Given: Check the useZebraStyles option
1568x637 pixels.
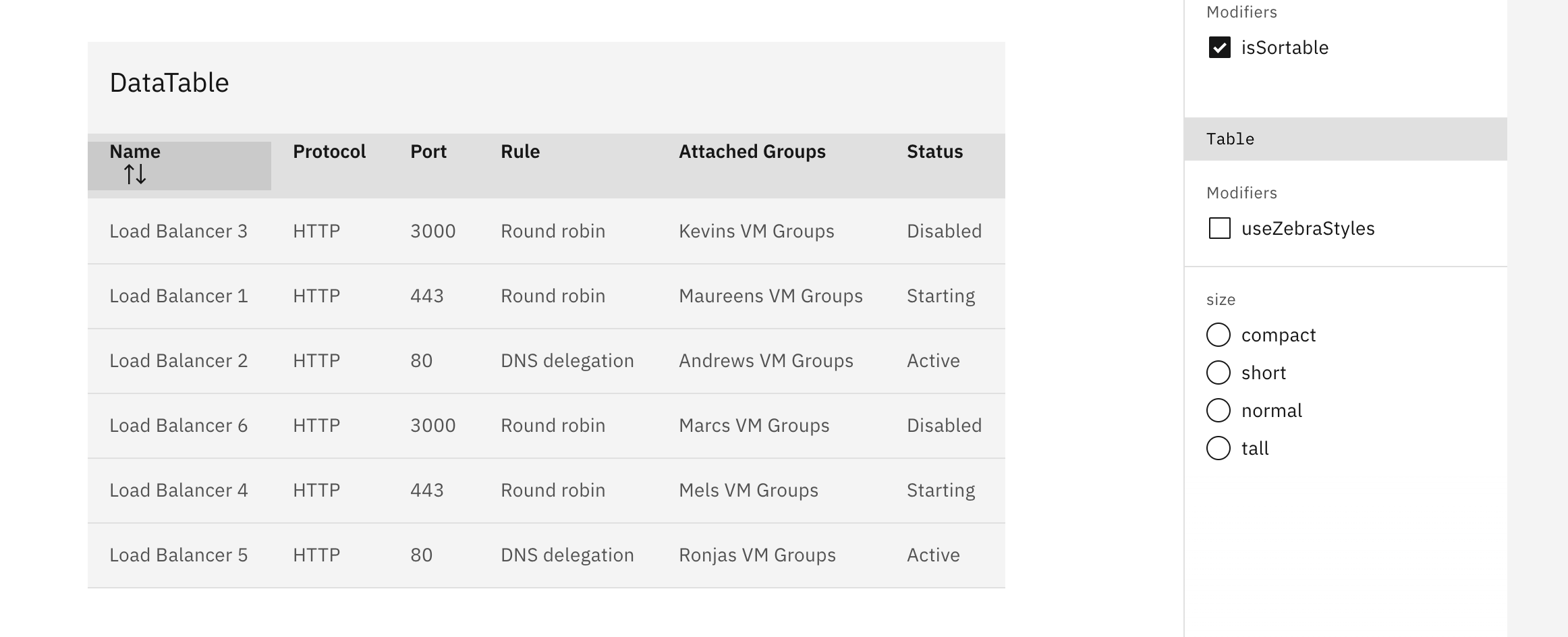Looking at the screenshot, I should (1219, 229).
